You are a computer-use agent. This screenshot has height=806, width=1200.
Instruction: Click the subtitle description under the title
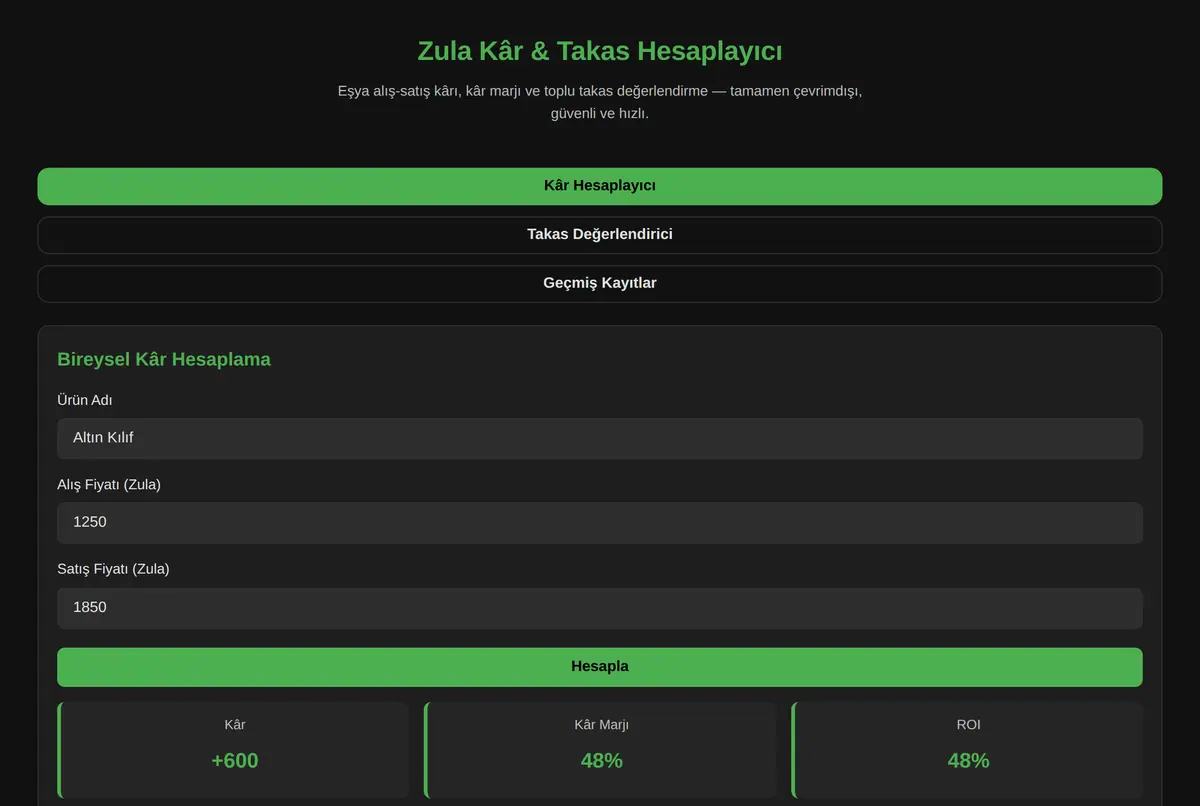click(x=600, y=102)
